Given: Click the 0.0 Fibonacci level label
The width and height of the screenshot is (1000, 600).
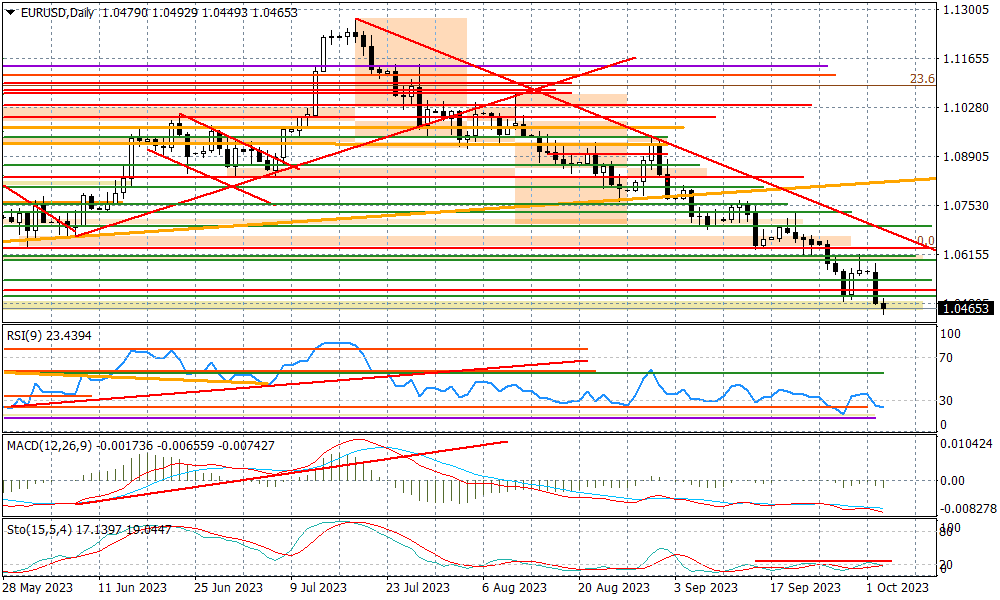Looking at the screenshot, I should pyautogui.click(x=925, y=241).
